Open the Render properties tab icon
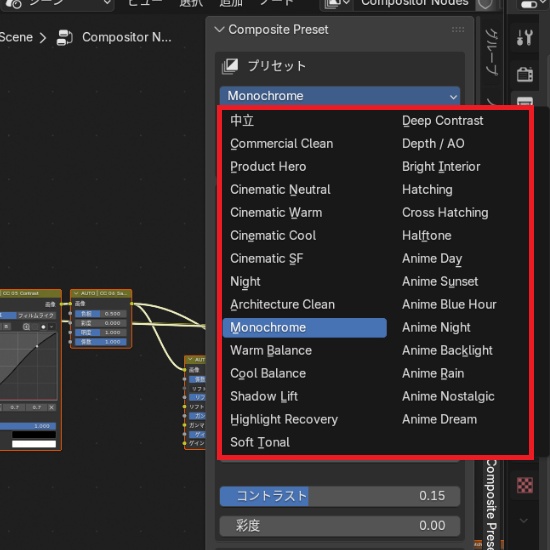 pyautogui.click(x=524, y=74)
